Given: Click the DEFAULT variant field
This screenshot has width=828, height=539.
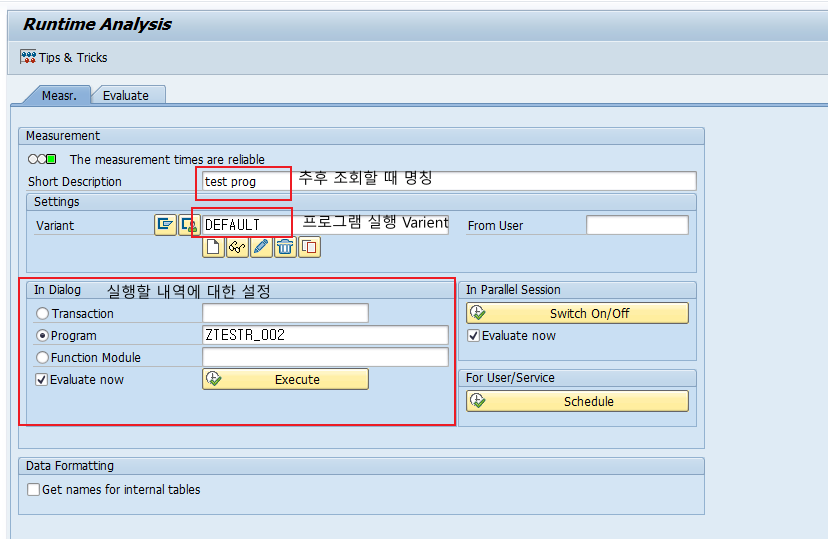Looking at the screenshot, I should pos(325,225).
